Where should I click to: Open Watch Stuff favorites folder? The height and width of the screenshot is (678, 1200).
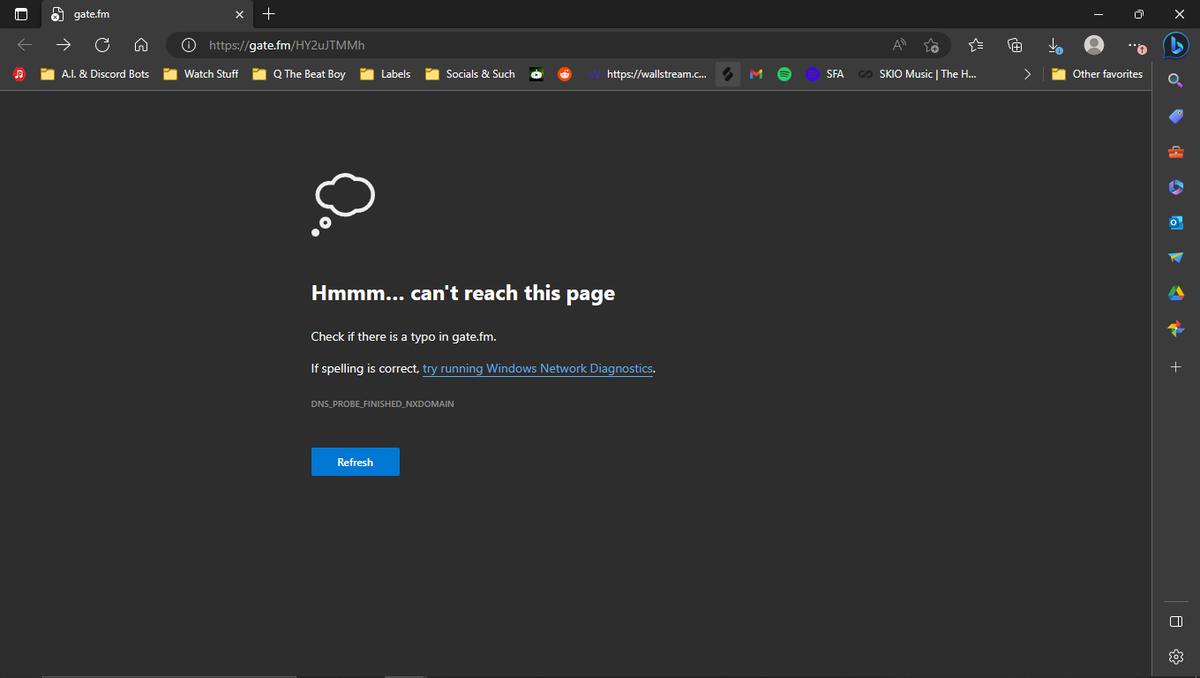coord(201,74)
